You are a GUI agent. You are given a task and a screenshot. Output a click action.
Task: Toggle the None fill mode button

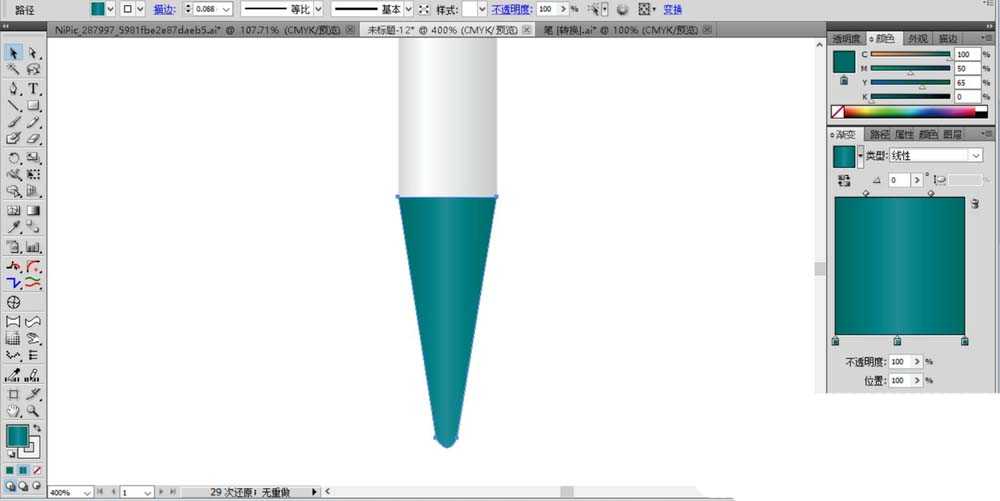pos(37,470)
